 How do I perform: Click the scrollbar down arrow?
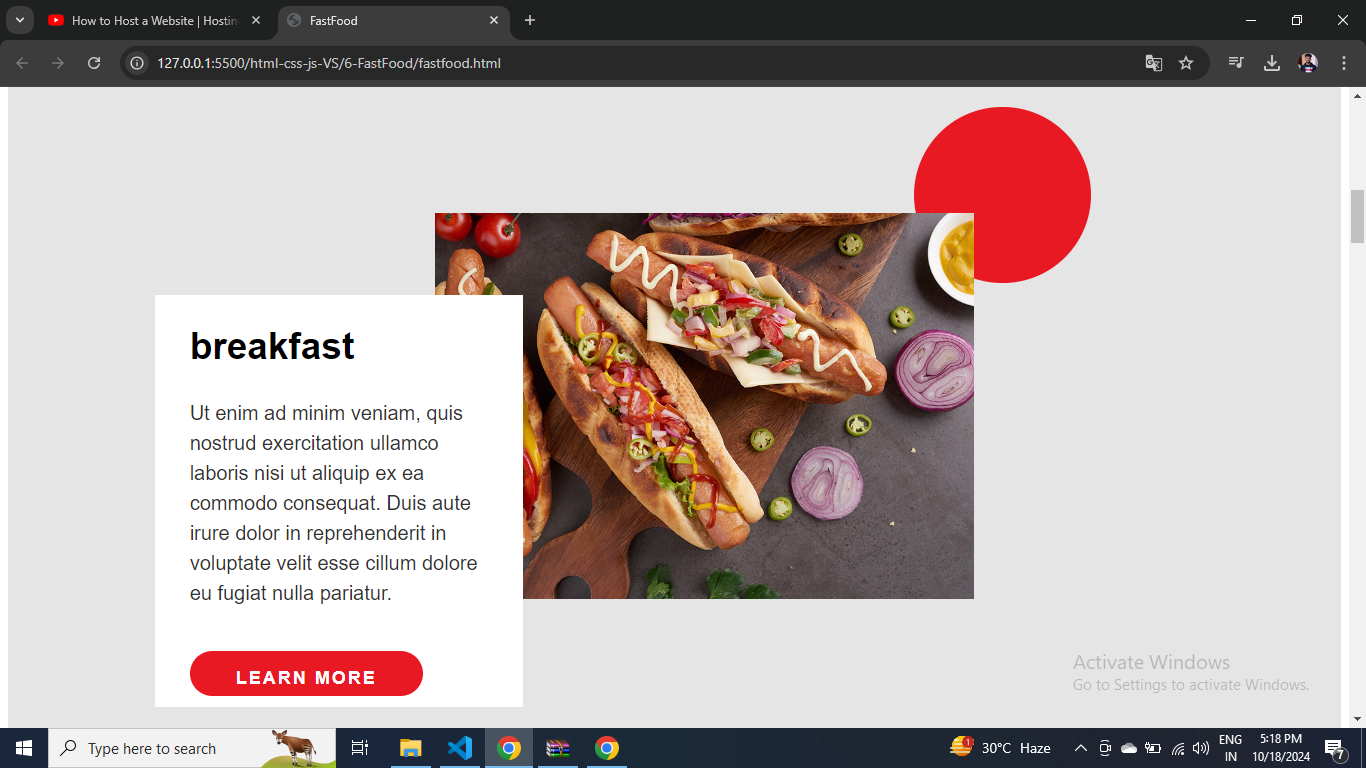1357,719
